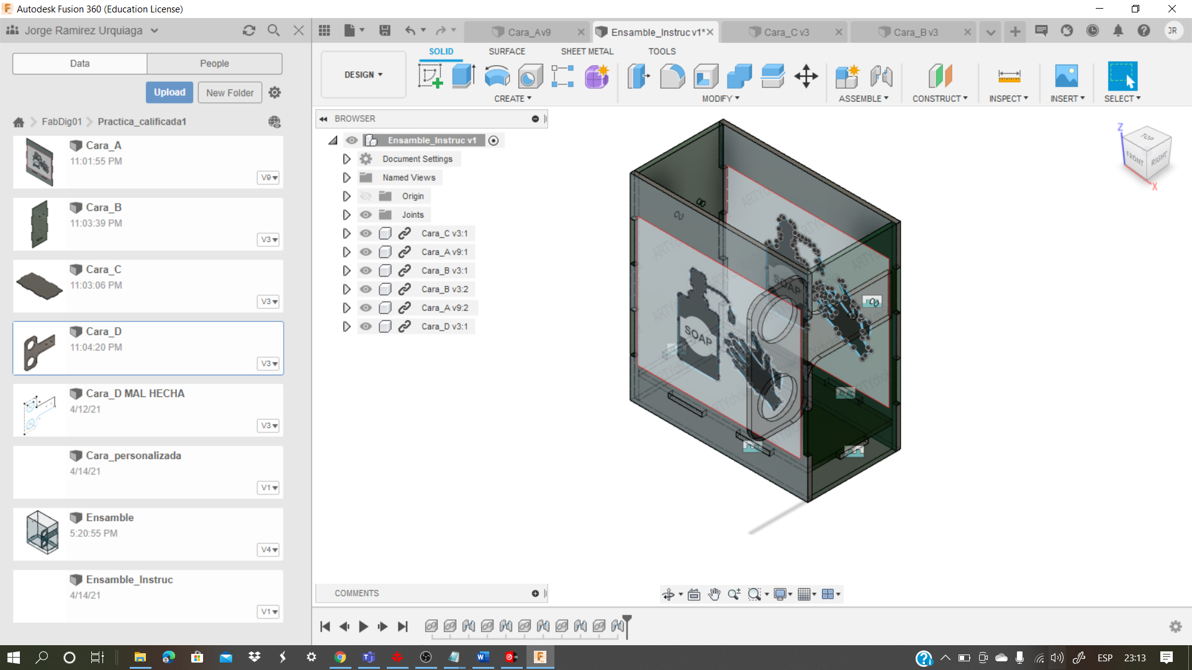
Task: Select the Measure tool
Action: [1009, 76]
